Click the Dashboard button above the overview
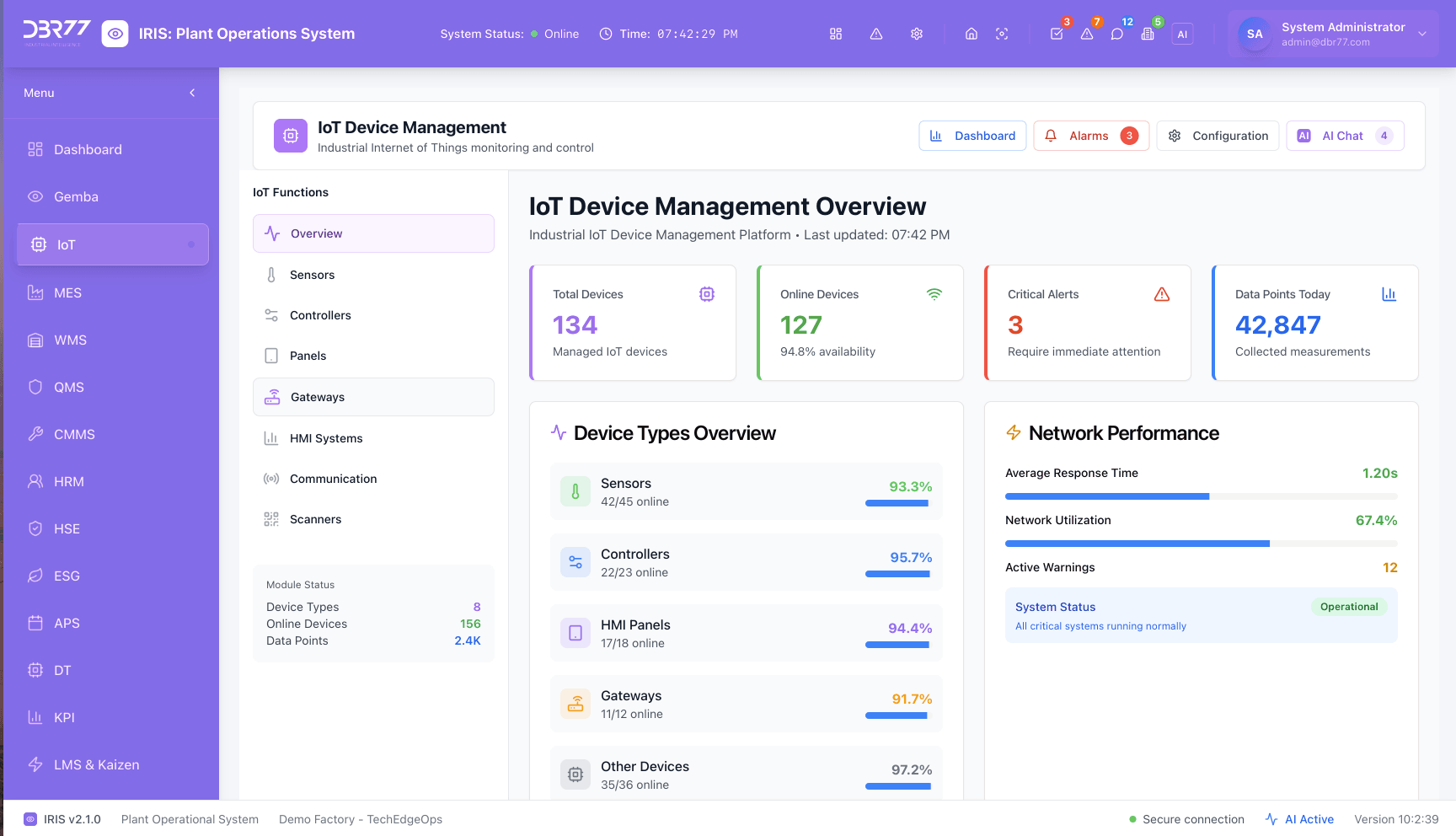The height and width of the screenshot is (836, 1456). tap(972, 135)
